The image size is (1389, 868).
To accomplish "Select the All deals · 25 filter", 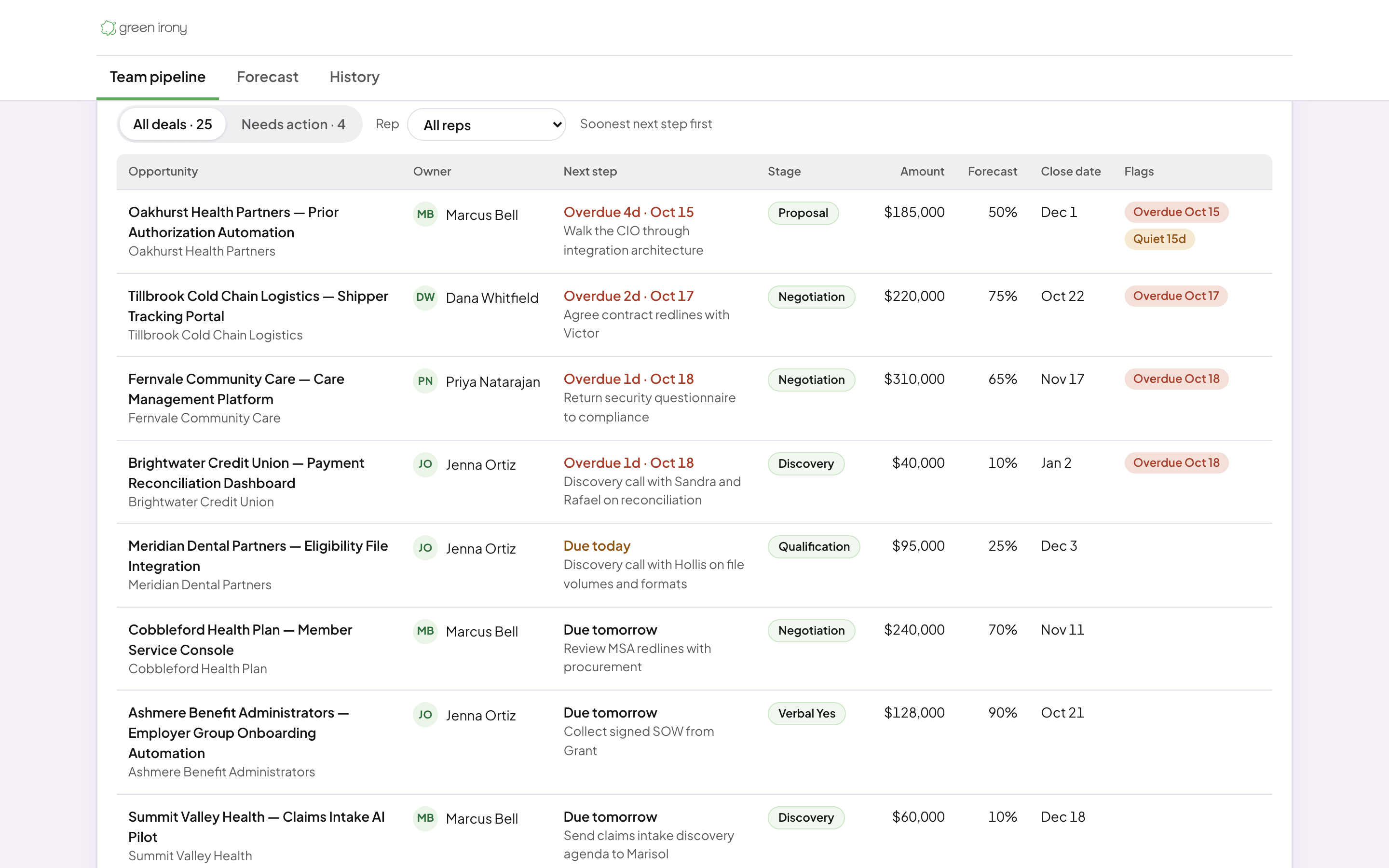I will (172, 124).
